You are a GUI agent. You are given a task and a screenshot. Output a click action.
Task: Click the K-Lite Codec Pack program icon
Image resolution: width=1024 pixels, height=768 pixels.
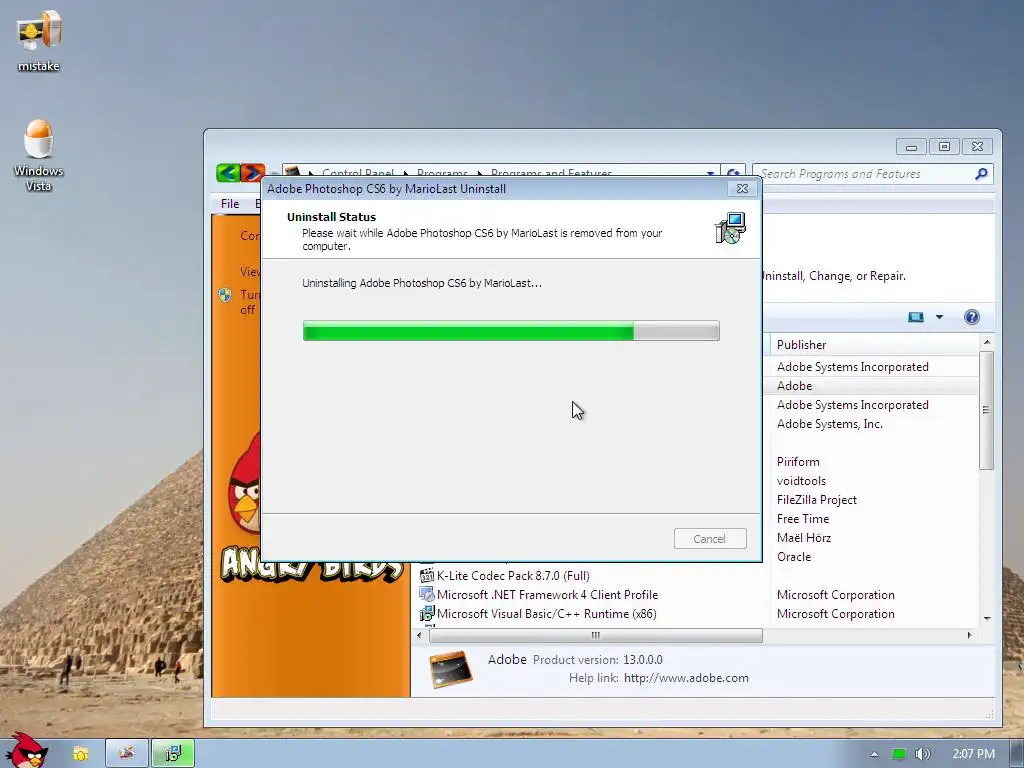click(x=426, y=575)
